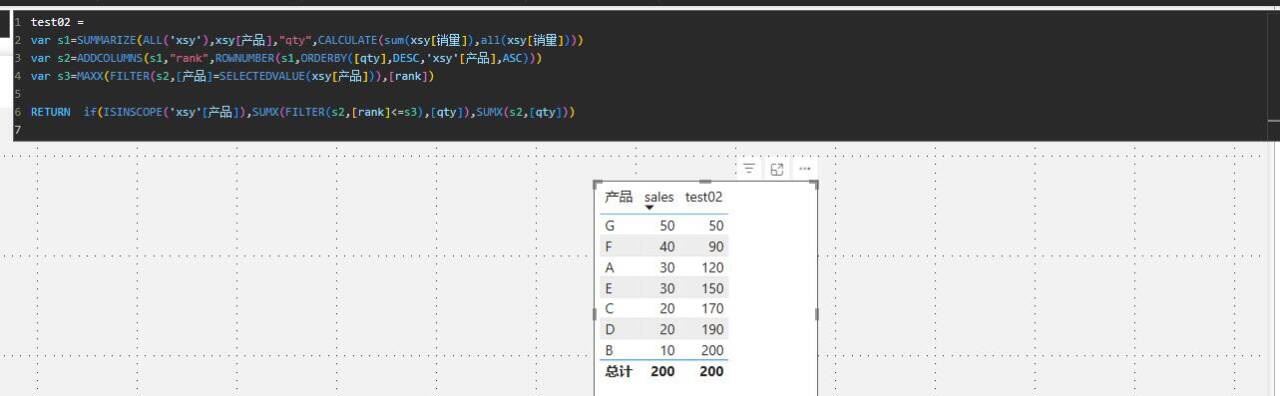Click the var s3 MAXX formula line
The height and width of the screenshot is (396, 1280).
pos(232,76)
